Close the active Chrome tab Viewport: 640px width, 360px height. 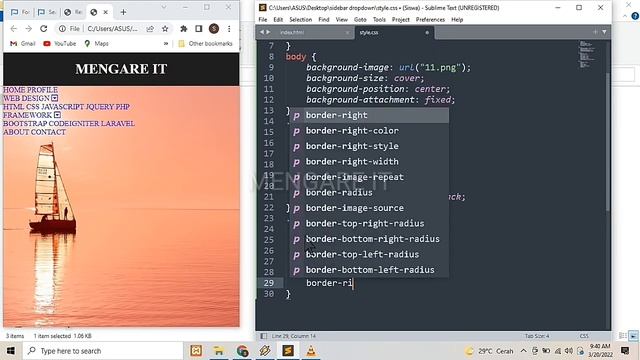pos(106,12)
